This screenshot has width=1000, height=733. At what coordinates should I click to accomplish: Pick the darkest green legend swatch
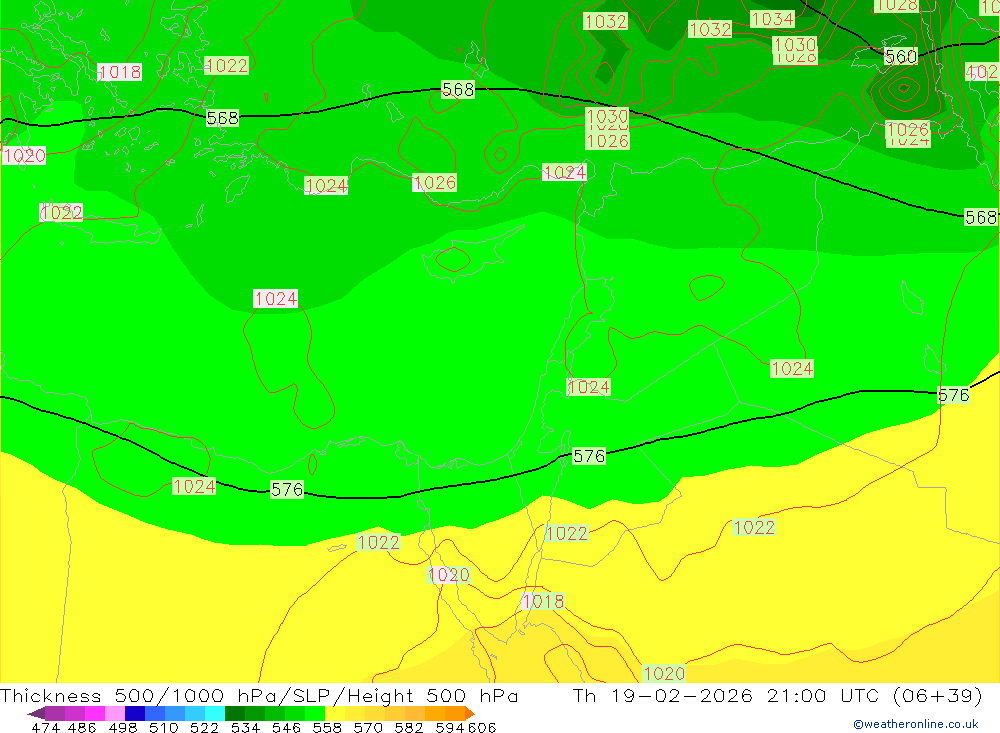click(235, 713)
